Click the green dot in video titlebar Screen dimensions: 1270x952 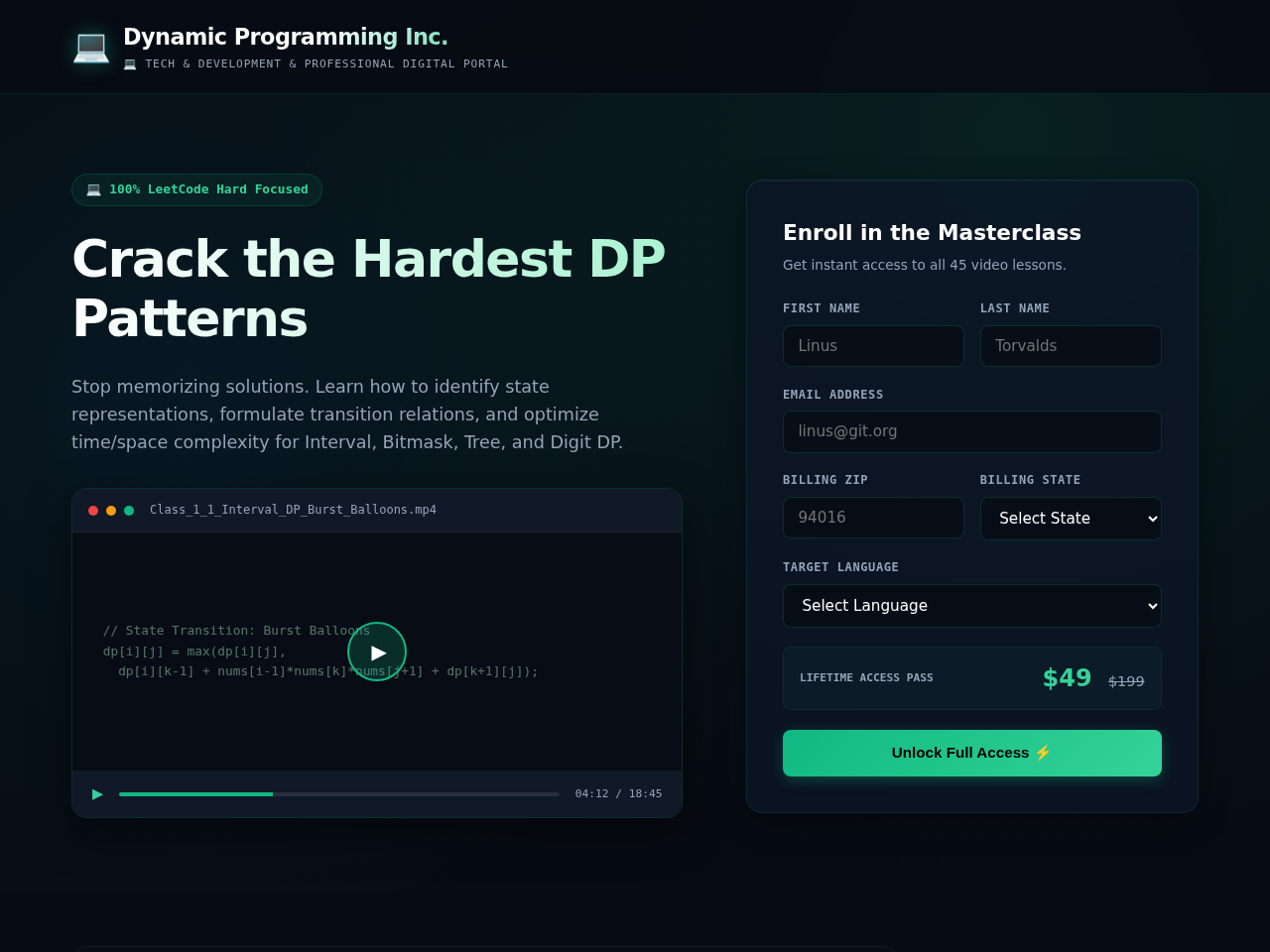[x=129, y=511]
